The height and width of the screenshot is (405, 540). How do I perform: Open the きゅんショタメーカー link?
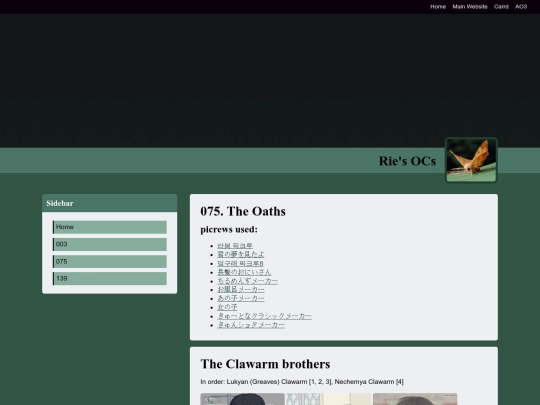click(251, 325)
